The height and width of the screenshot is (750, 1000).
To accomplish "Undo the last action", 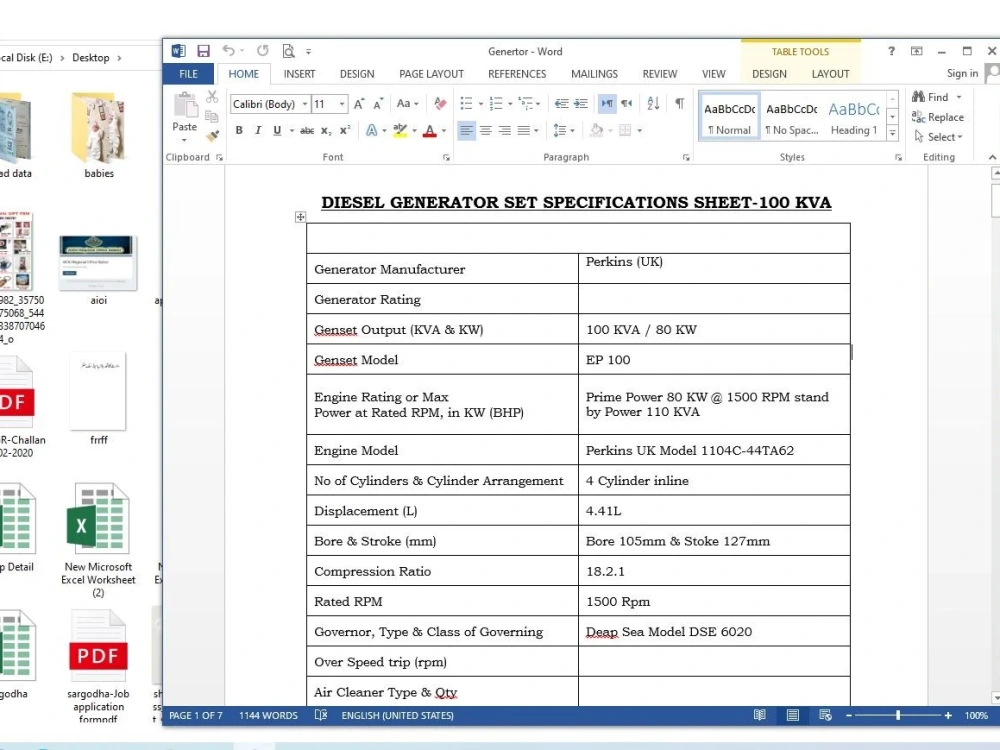I will tap(228, 50).
